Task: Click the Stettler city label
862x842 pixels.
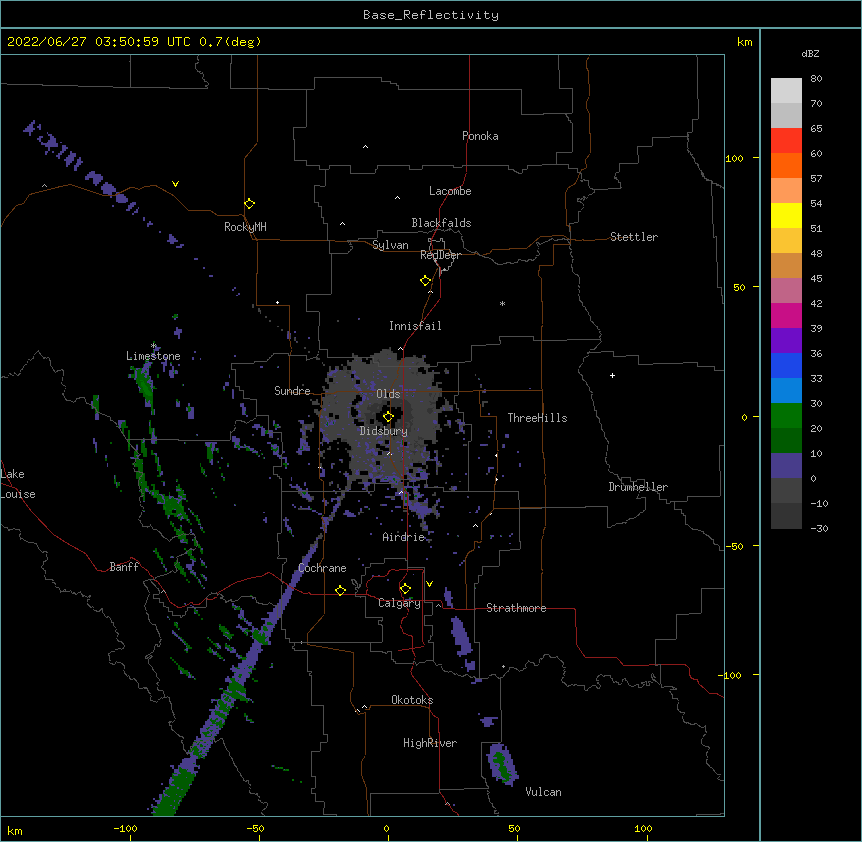Action: click(x=634, y=237)
